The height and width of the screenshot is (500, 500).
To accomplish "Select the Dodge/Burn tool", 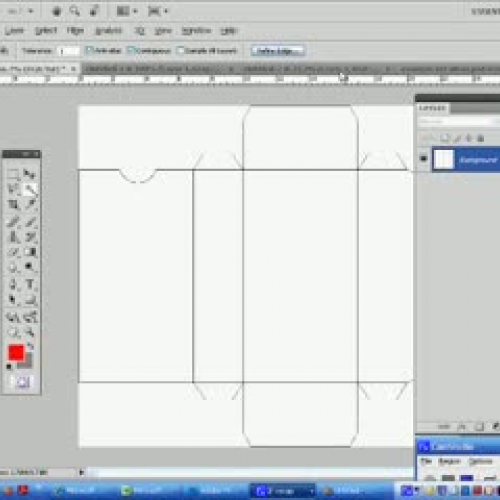I will click(30, 267).
